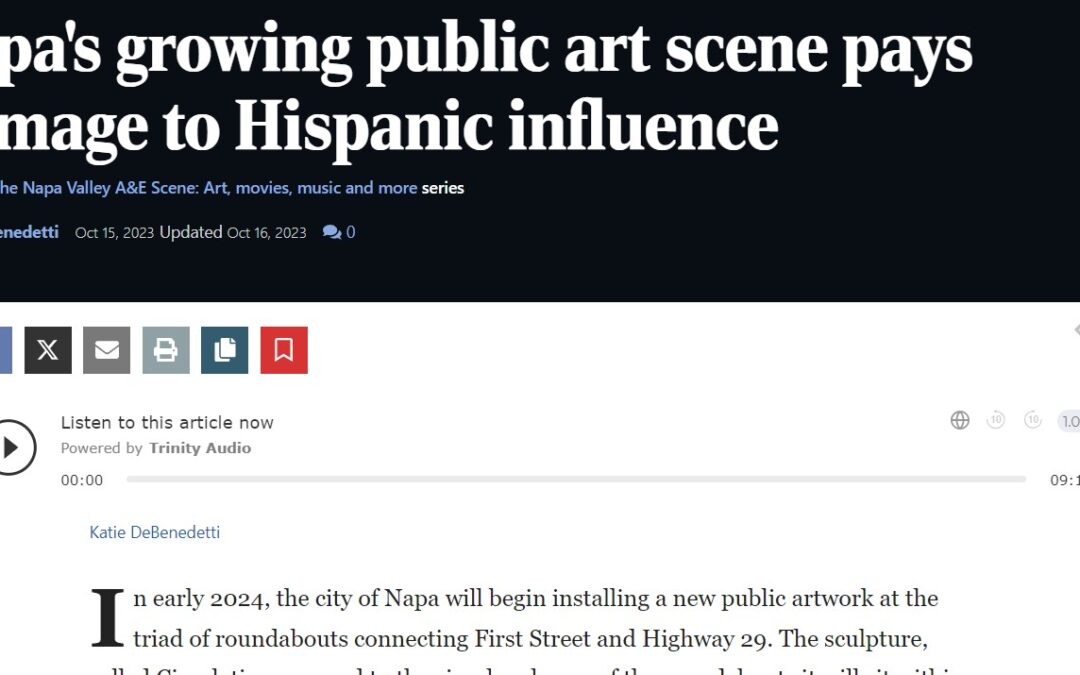This screenshot has height=675, width=1080.
Task: Save article with red bookmark icon
Action: (284, 351)
